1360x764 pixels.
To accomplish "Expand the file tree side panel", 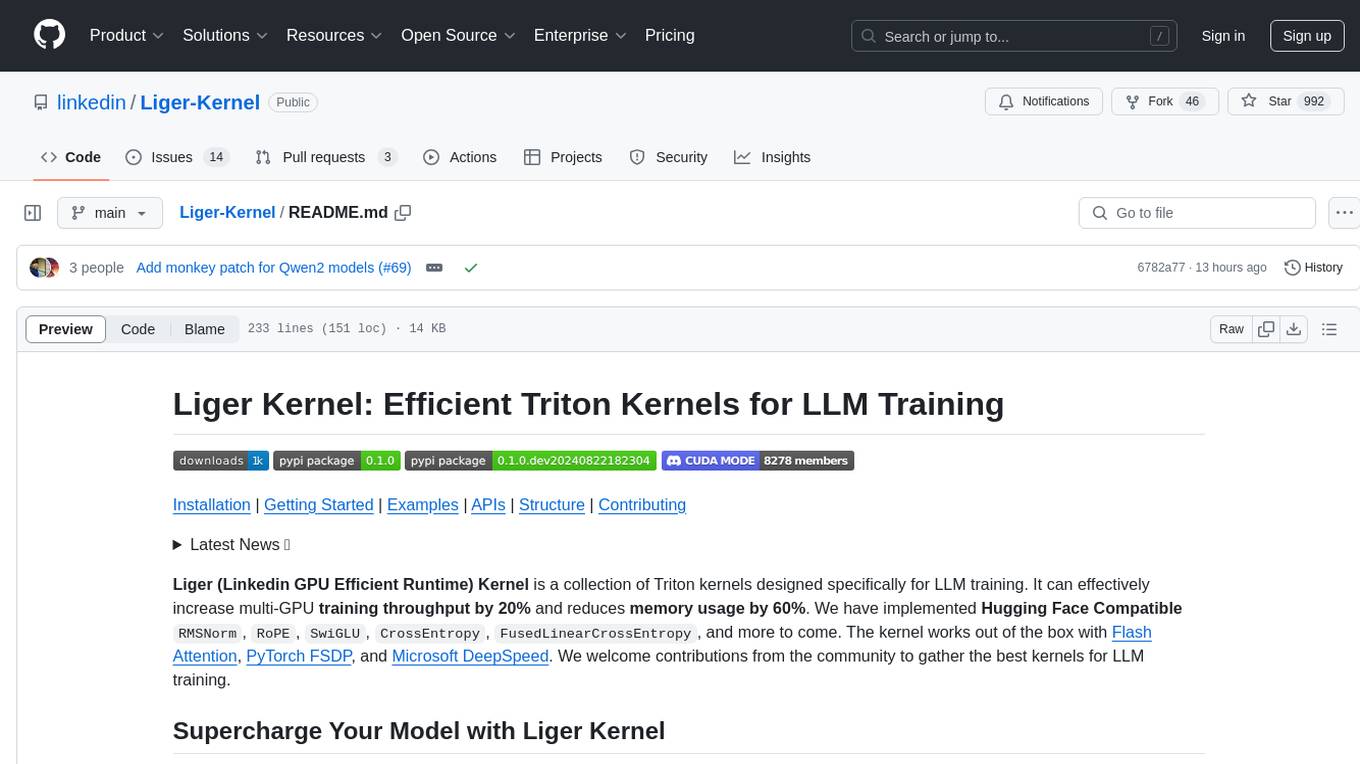I will tap(33, 213).
